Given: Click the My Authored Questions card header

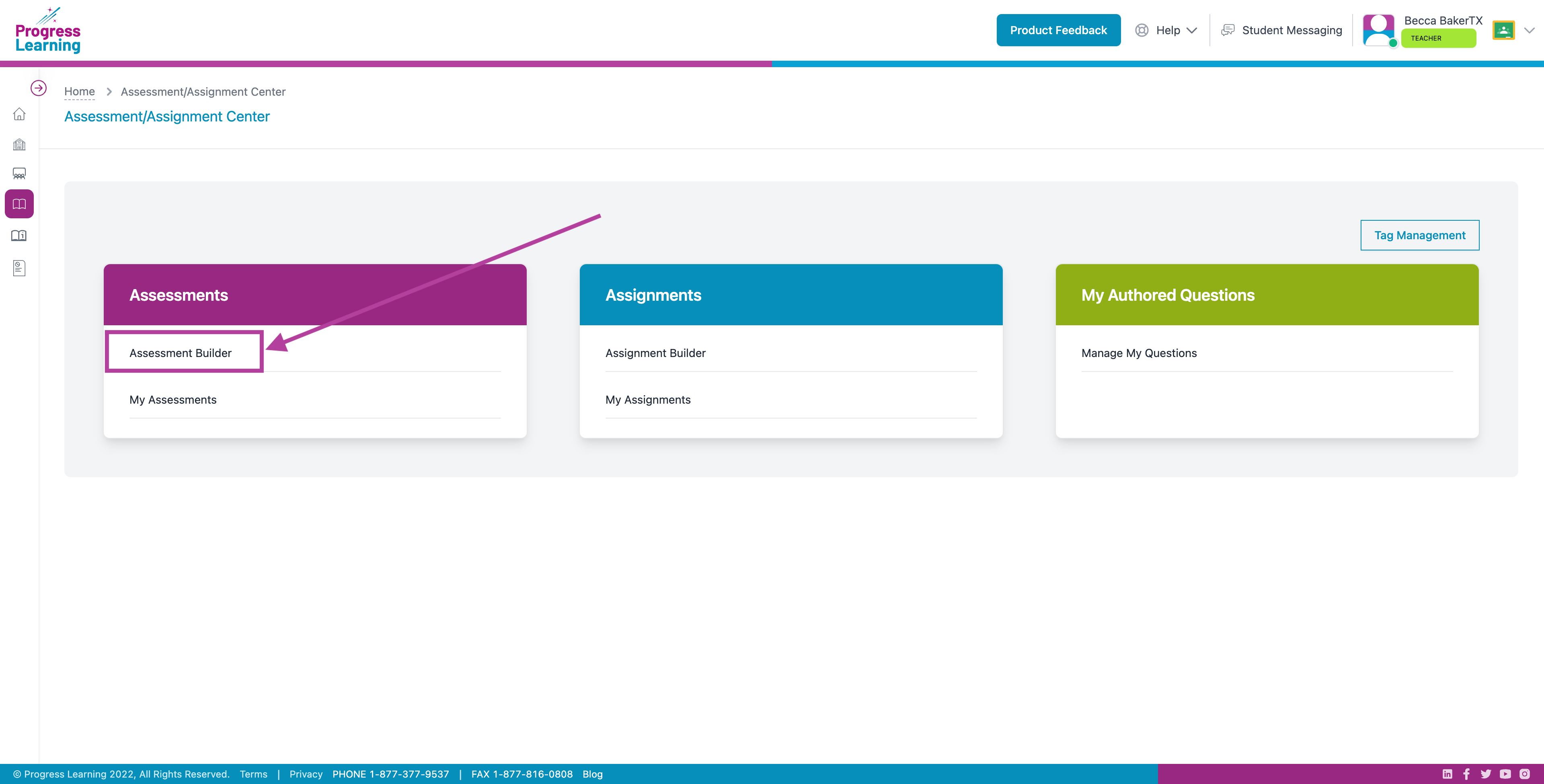Looking at the screenshot, I should (1267, 295).
